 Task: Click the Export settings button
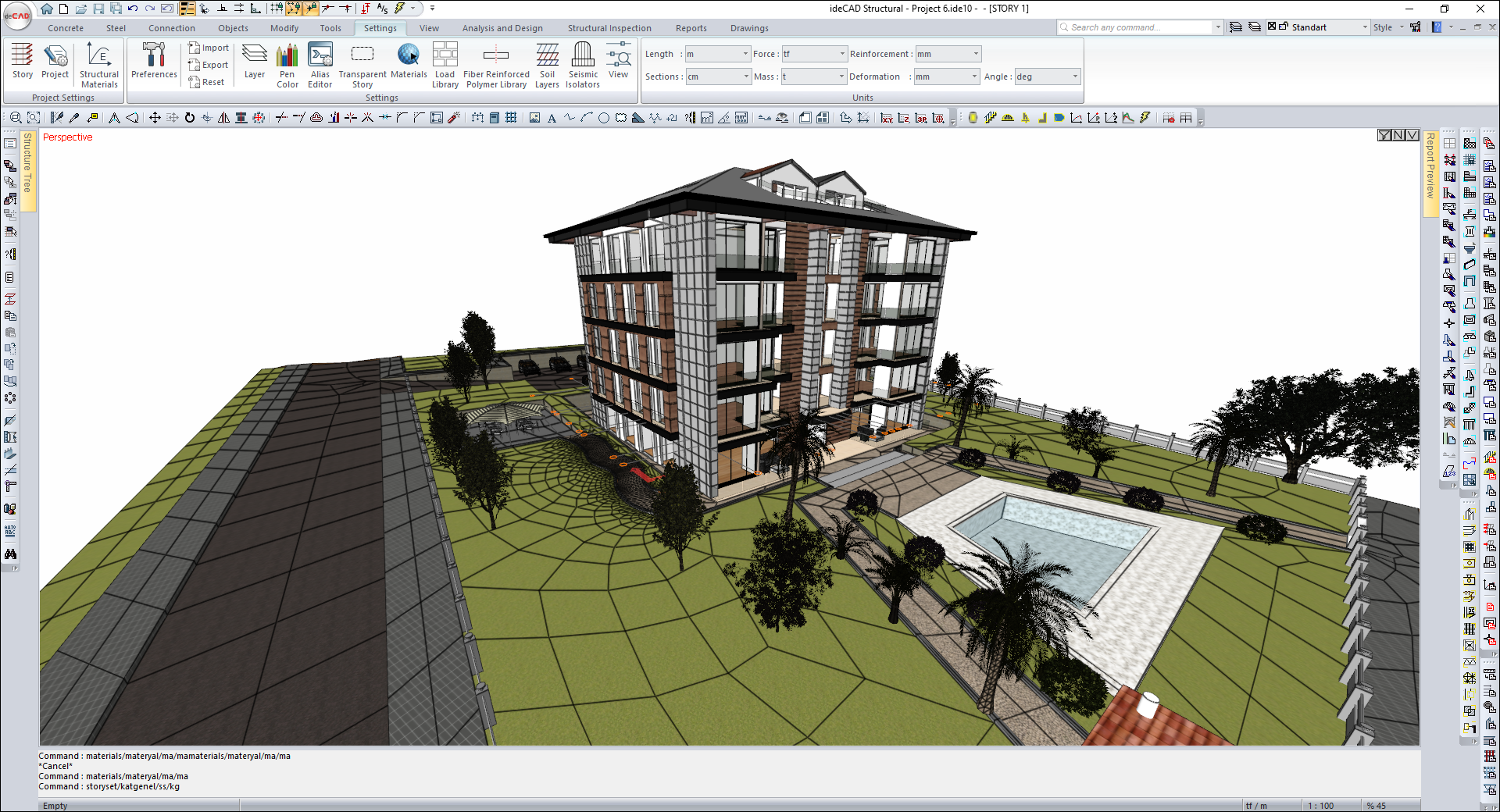point(209,65)
